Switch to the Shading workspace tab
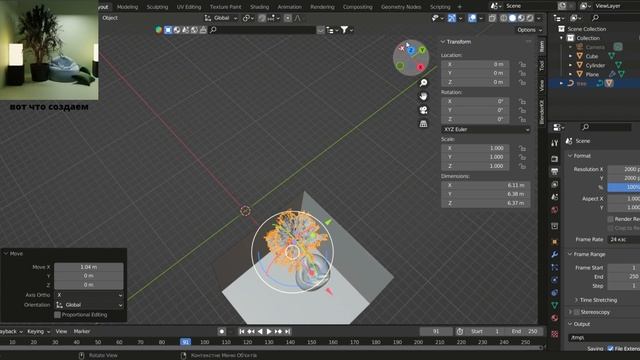Screen dimensions: 640x360 (259, 7)
